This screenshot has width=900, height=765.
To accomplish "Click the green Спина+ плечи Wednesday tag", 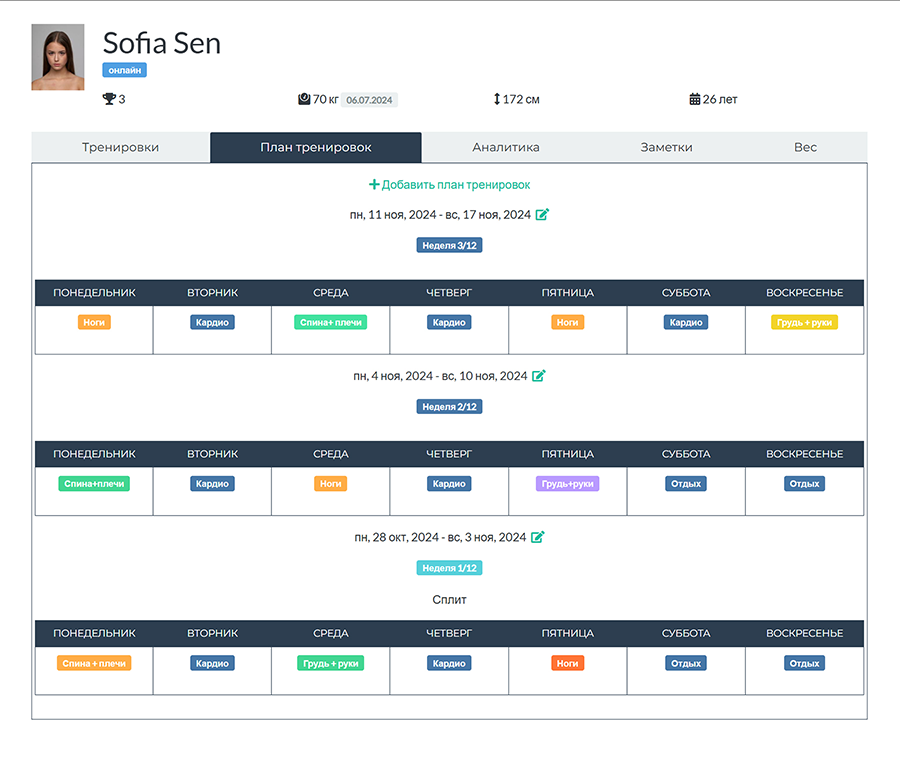I will tap(331, 323).
